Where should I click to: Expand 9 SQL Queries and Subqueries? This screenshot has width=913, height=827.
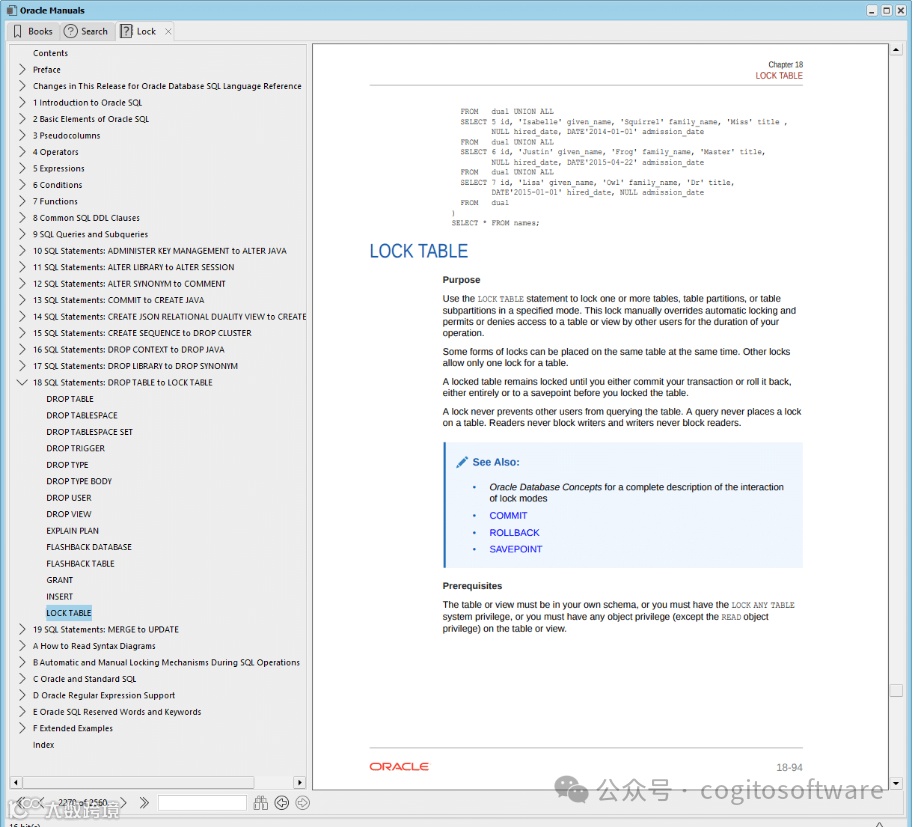point(22,234)
